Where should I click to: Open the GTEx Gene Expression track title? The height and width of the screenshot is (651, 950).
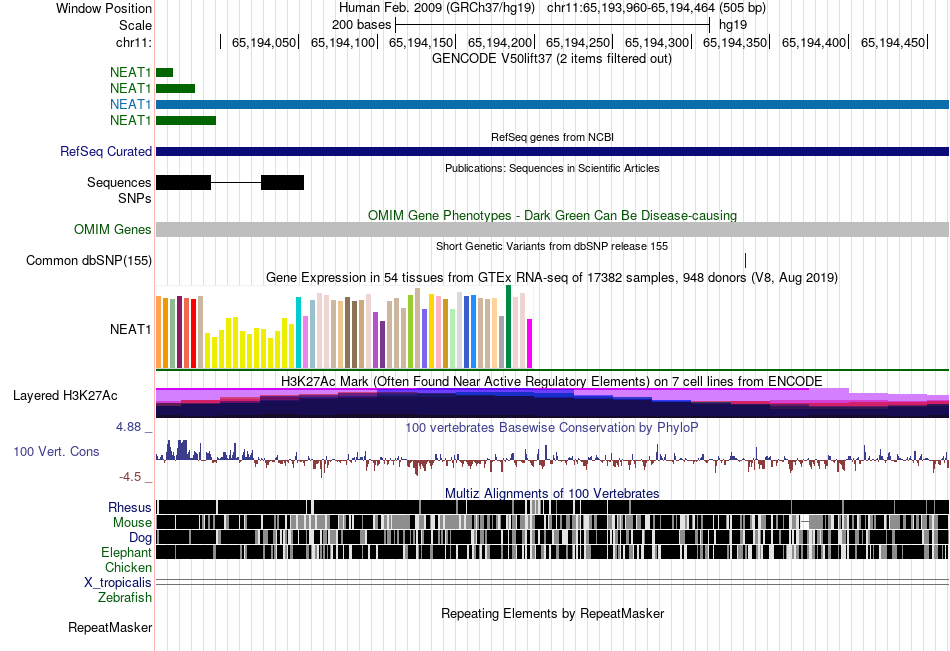coord(552,278)
